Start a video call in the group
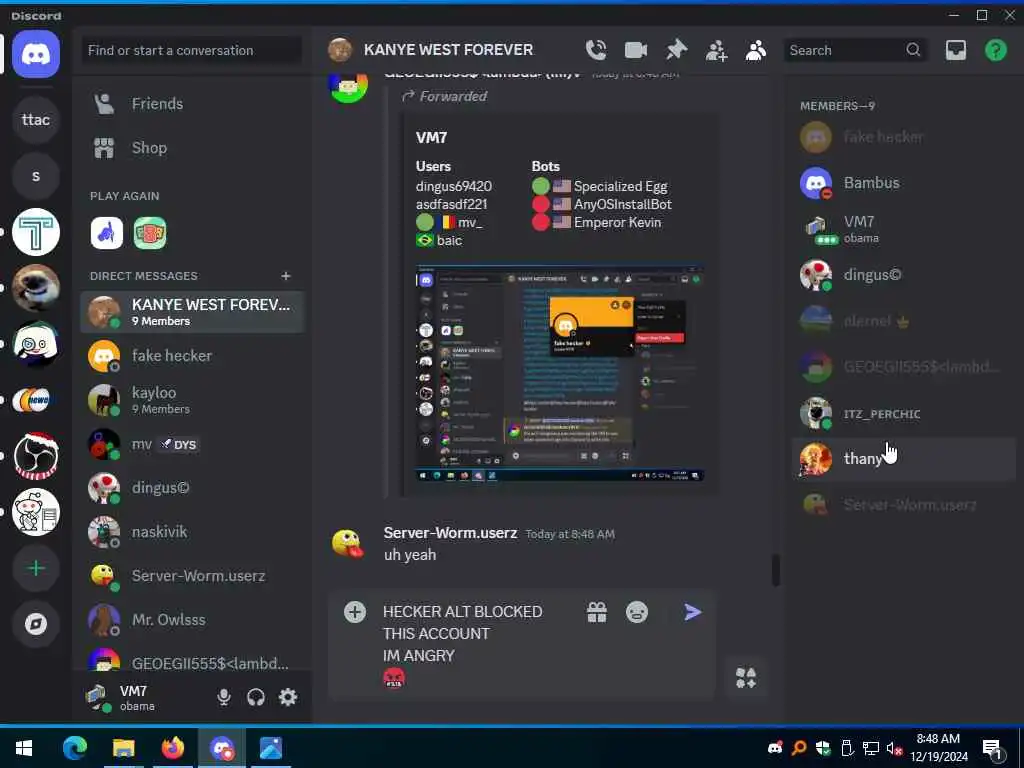 [x=636, y=50]
